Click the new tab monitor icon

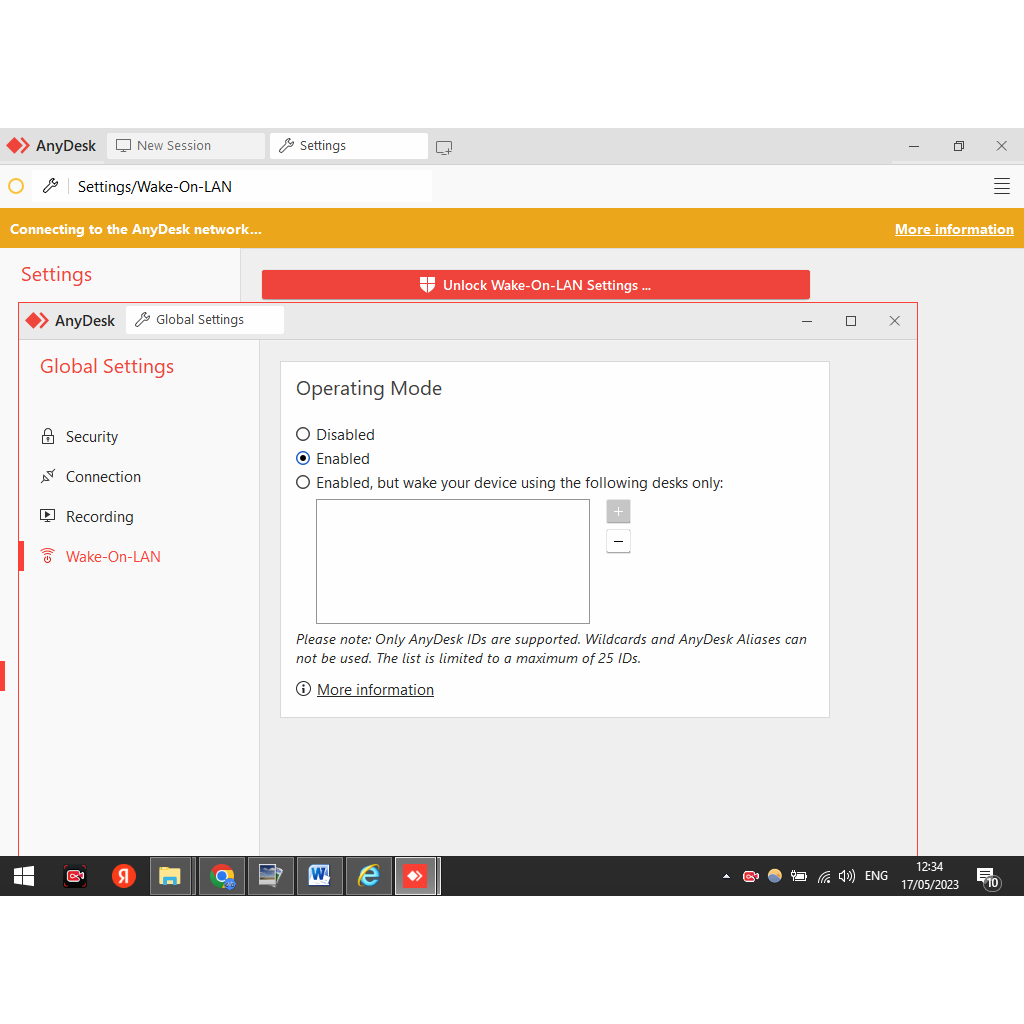(x=444, y=147)
